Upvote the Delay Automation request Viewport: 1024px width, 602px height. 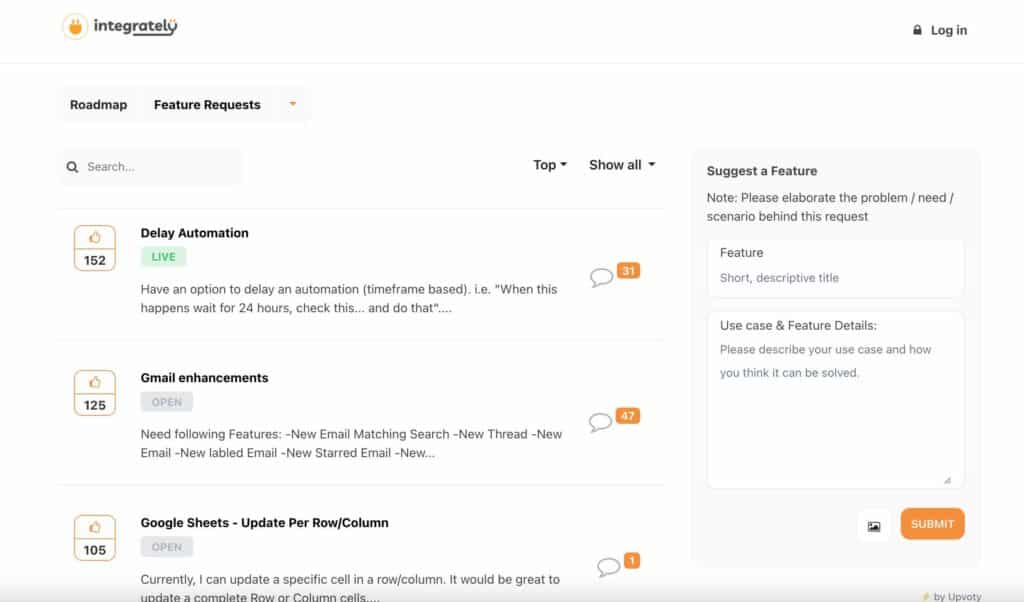click(x=95, y=238)
